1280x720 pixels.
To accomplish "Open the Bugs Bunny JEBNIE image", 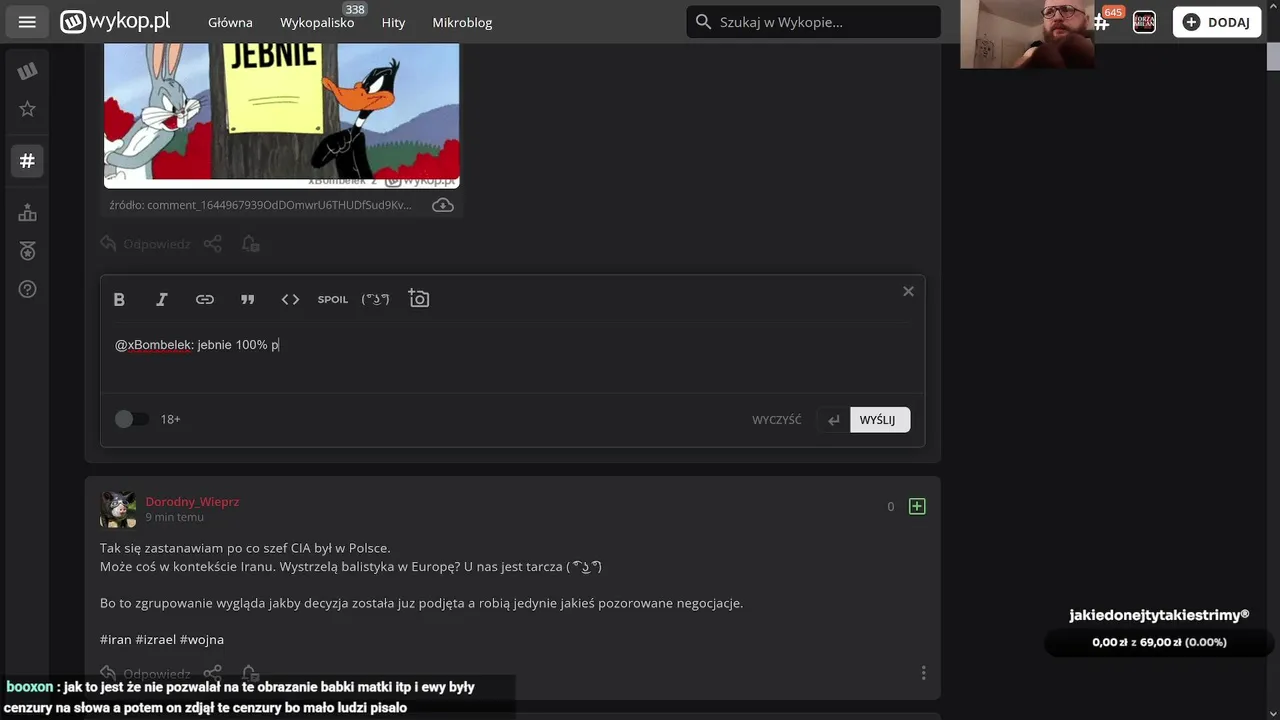I will pos(282,115).
